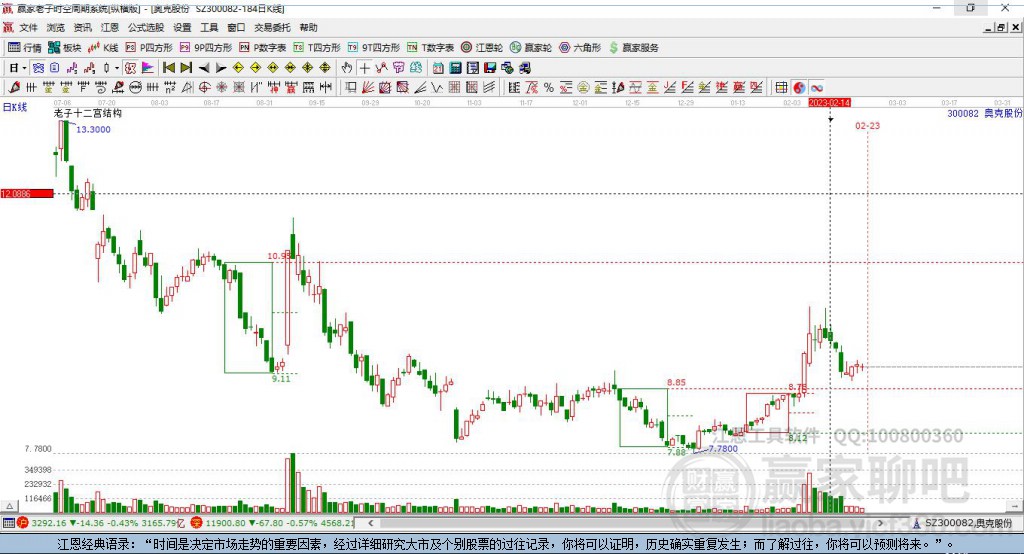Open the 公式选股 menu

(x=146, y=27)
